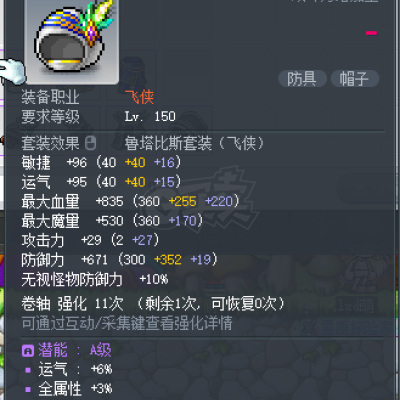Click the Lv. 150 level requirement
The image size is (400, 400).
[150, 116]
